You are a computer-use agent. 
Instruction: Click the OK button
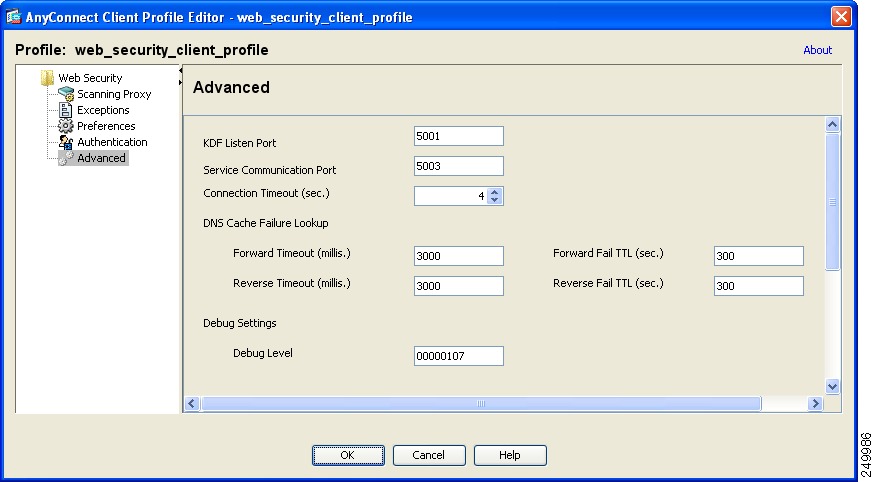coord(348,455)
